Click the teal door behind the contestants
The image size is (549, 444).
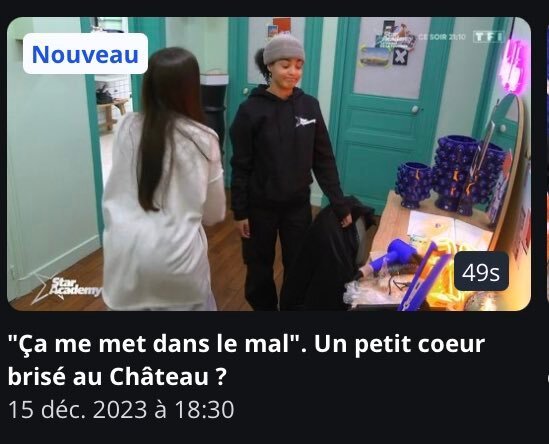tap(389, 112)
